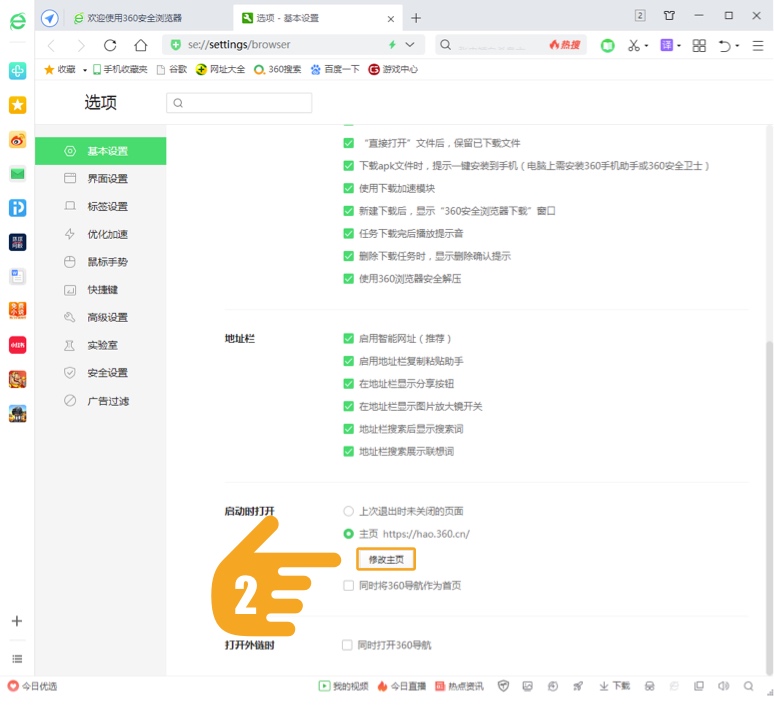Open the yellow star favorites sidebar icon
The image size is (774, 715).
(18, 105)
